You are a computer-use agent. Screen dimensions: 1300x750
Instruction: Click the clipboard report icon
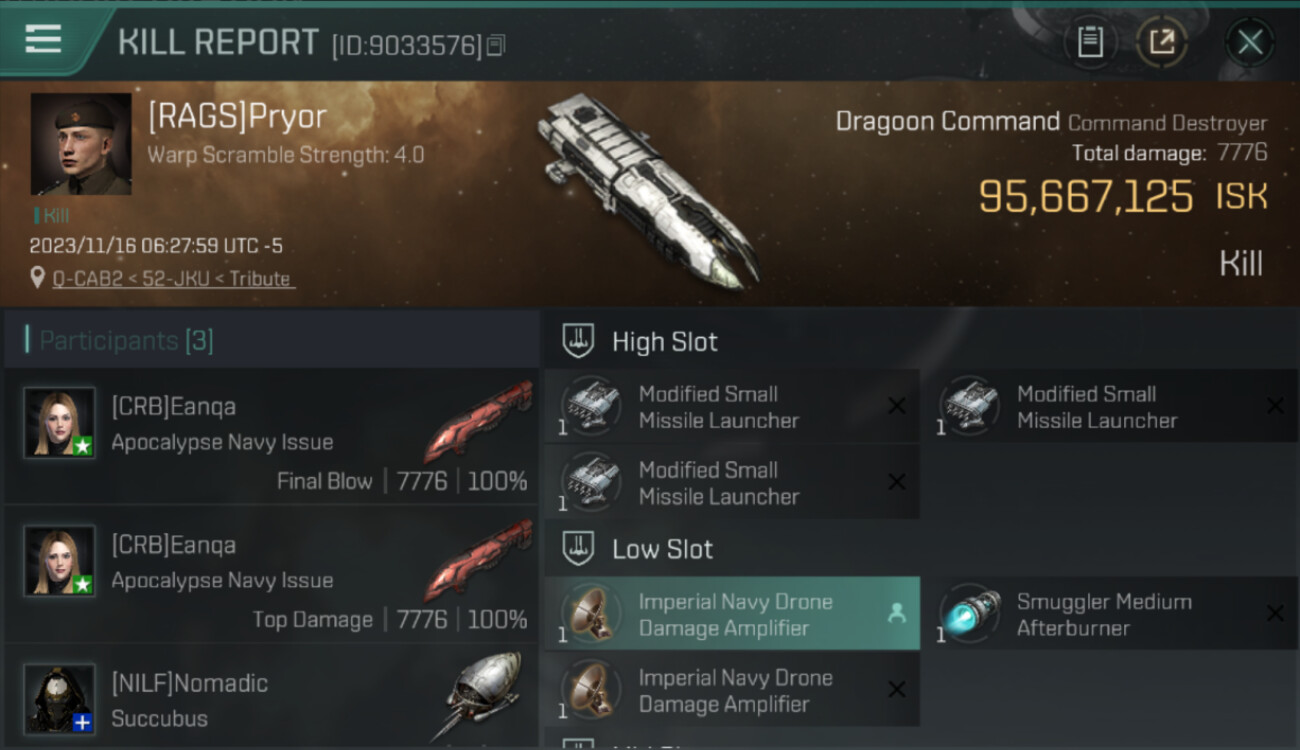1090,42
